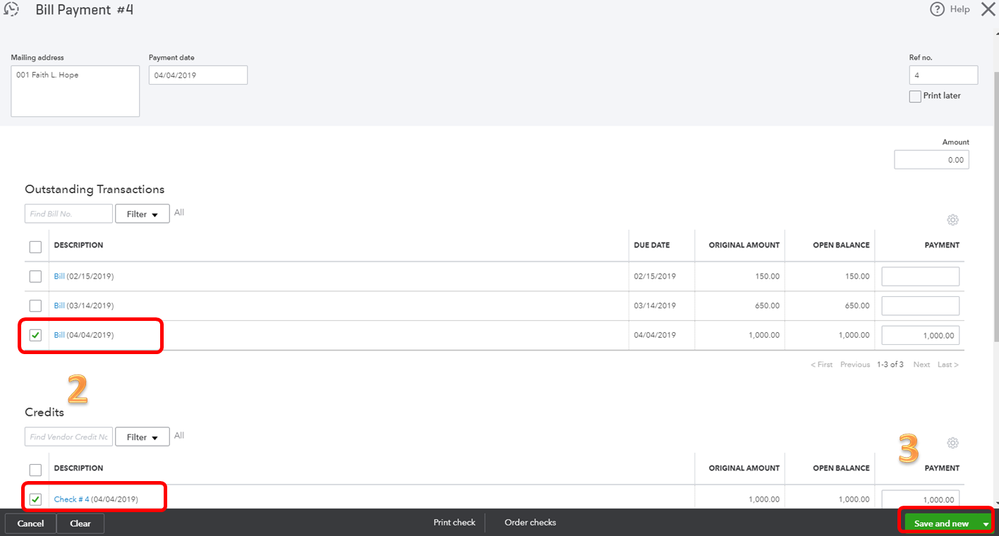Click the Amount field showing 0.00

(931, 160)
